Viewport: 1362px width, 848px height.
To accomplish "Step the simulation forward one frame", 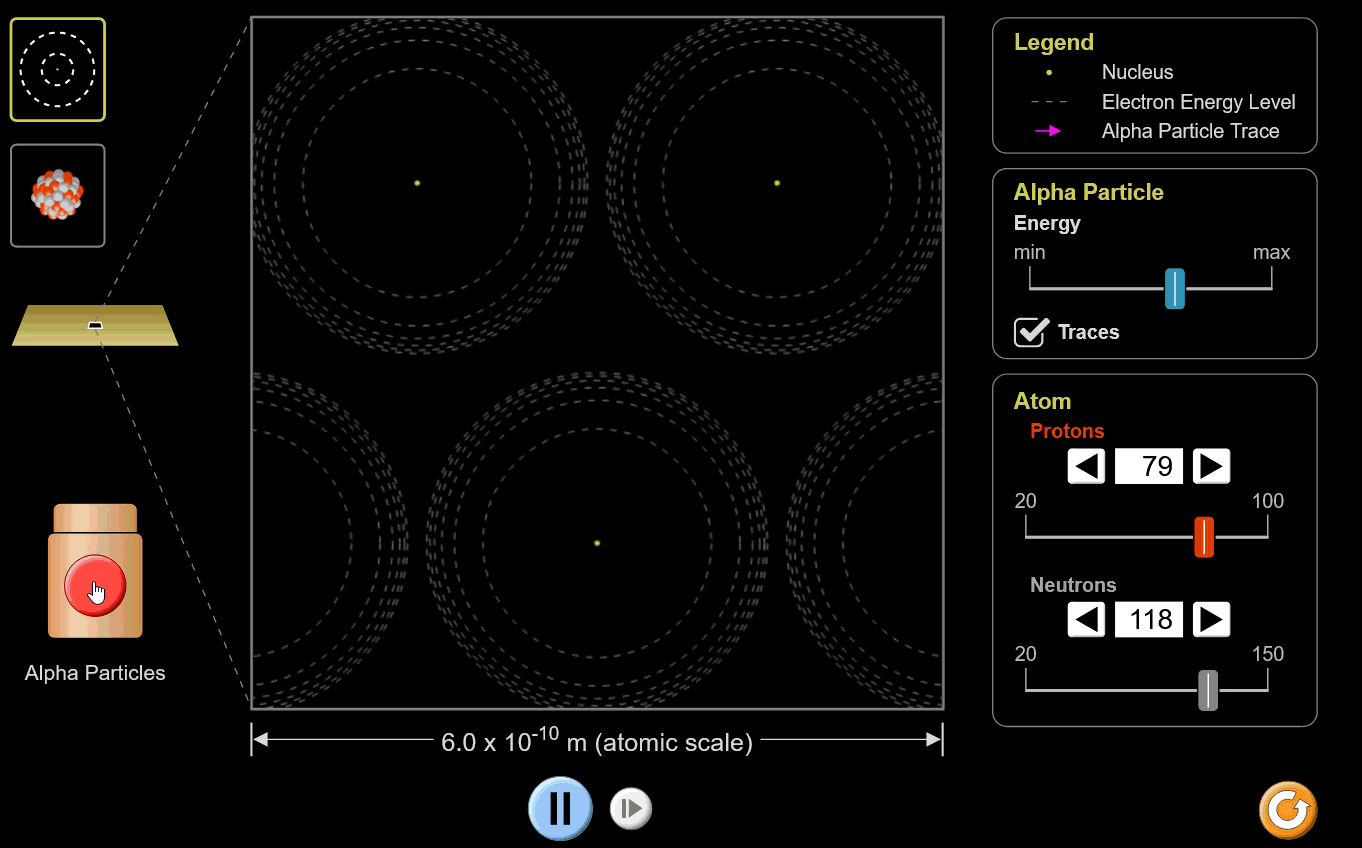I will coord(631,808).
